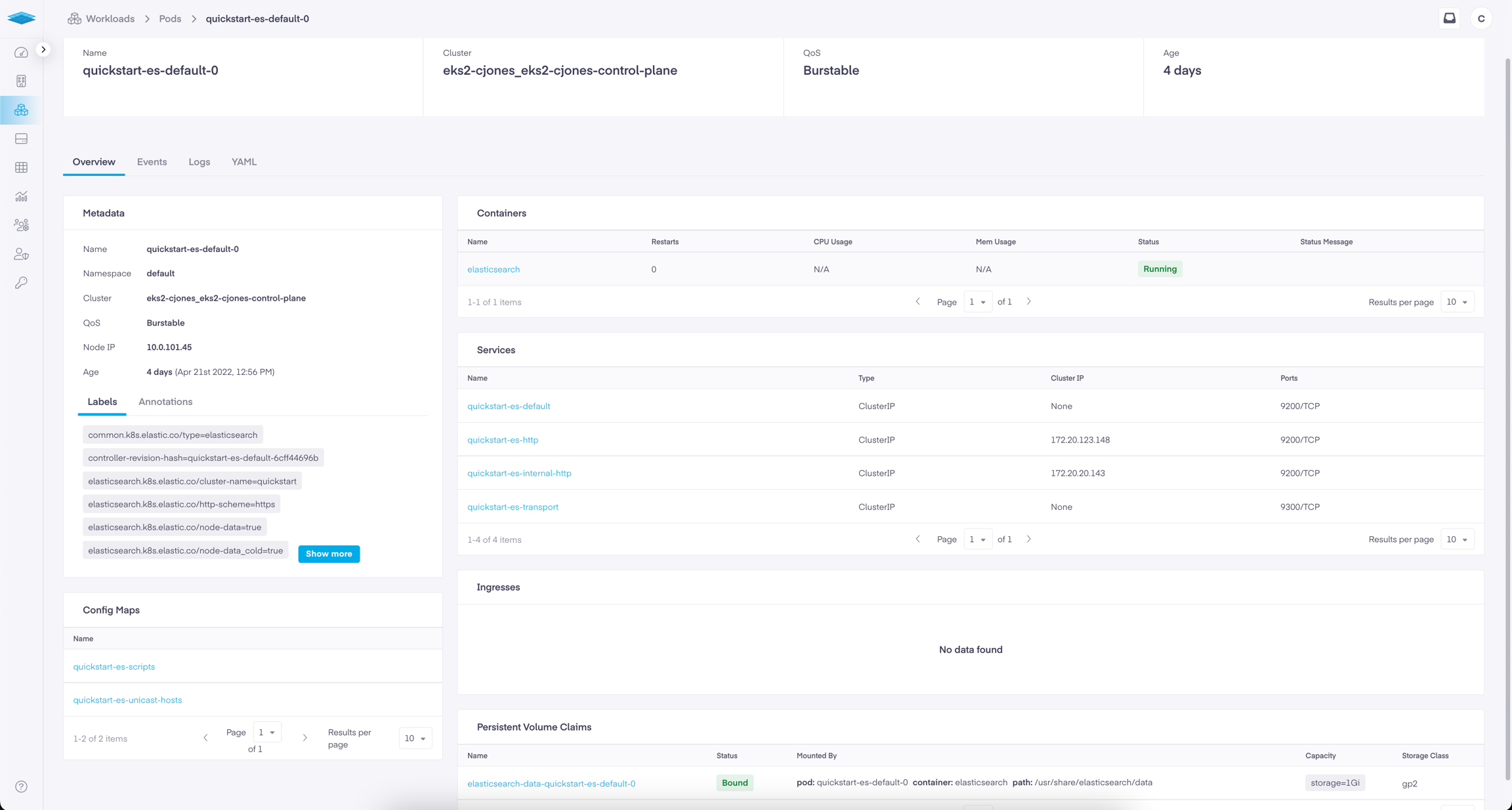Viewport: 1512px width, 810px height.
Task: Open Config Maps results per page dropdown
Action: pos(415,738)
